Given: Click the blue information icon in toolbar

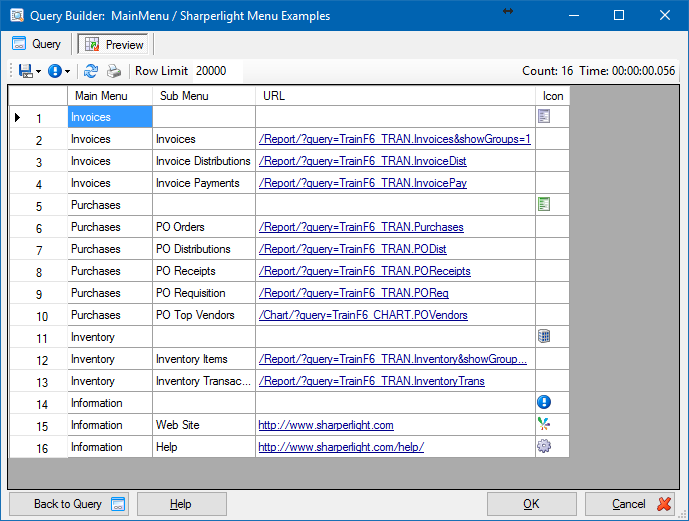Looking at the screenshot, I should 55,71.
